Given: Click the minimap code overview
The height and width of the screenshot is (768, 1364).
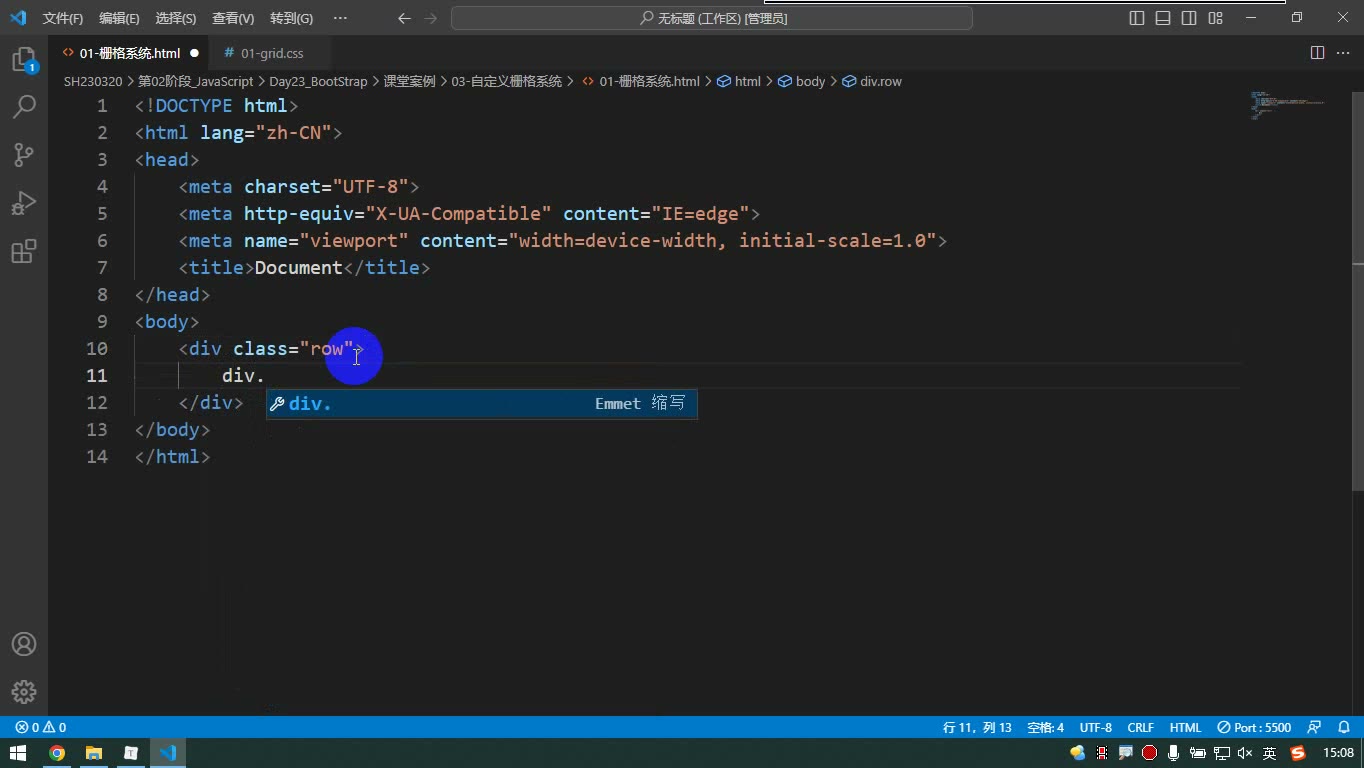Looking at the screenshot, I should pyautogui.click(x=1290, y=105).
